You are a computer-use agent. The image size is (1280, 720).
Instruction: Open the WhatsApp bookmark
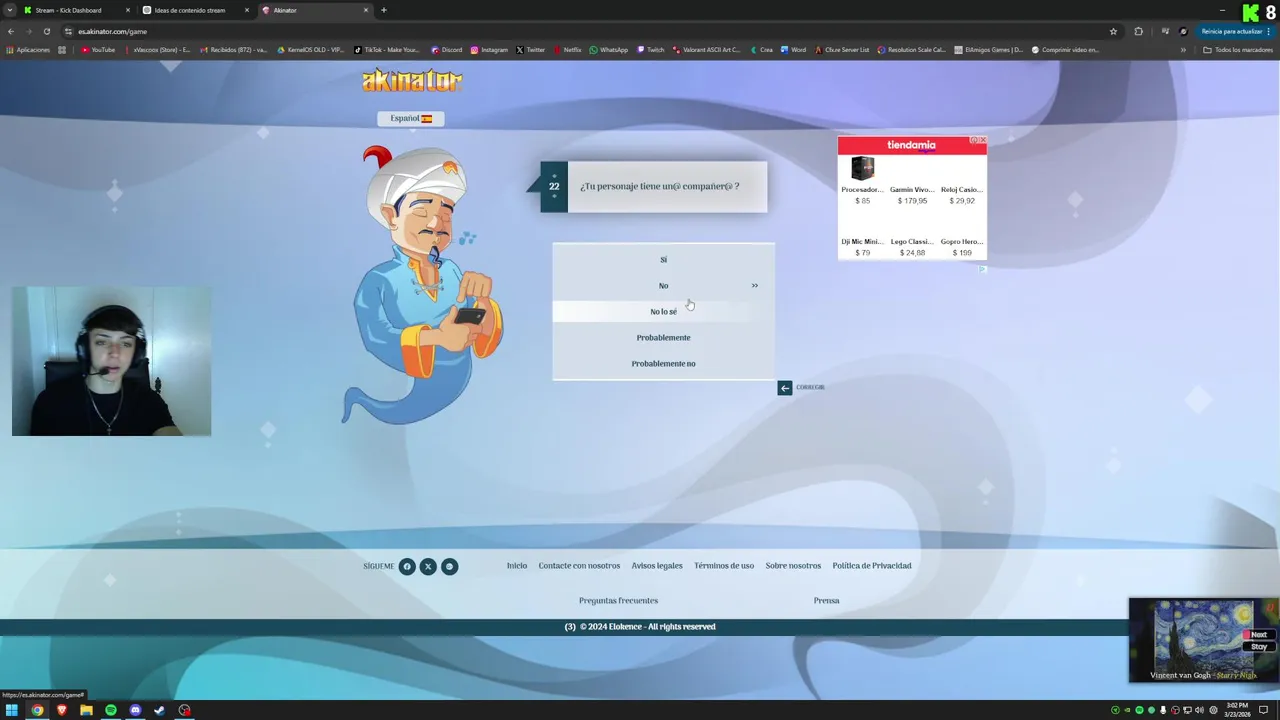(608, 50)
